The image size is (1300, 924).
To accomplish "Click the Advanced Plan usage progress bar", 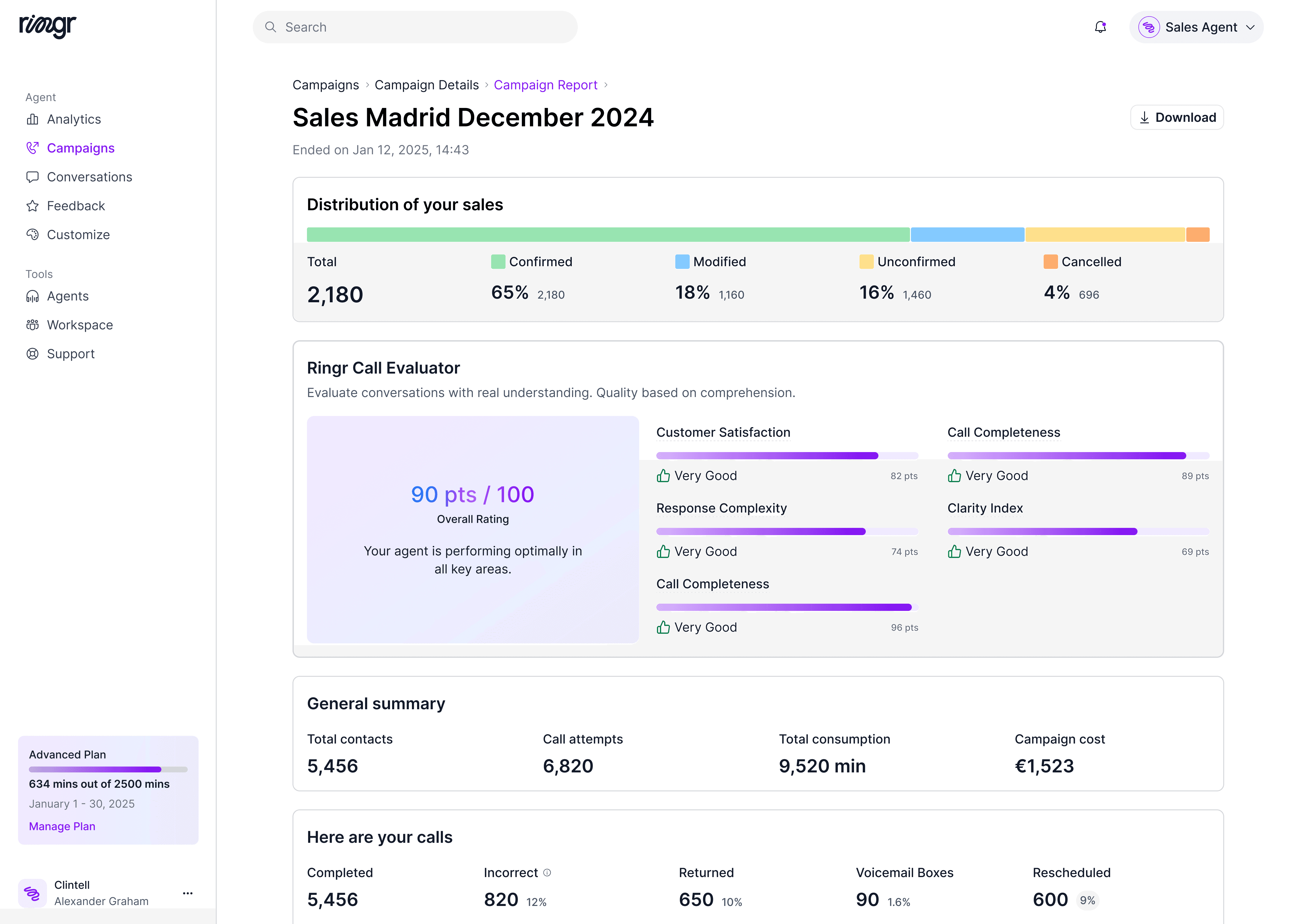I will [108, 769].
